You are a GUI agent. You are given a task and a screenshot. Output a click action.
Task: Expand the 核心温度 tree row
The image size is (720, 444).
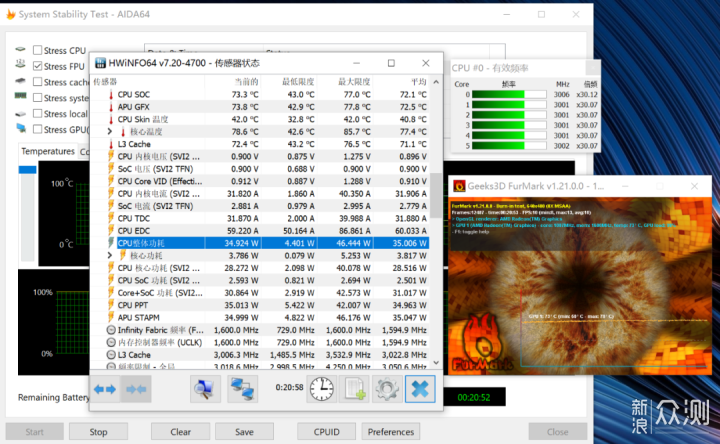(110, 132)
